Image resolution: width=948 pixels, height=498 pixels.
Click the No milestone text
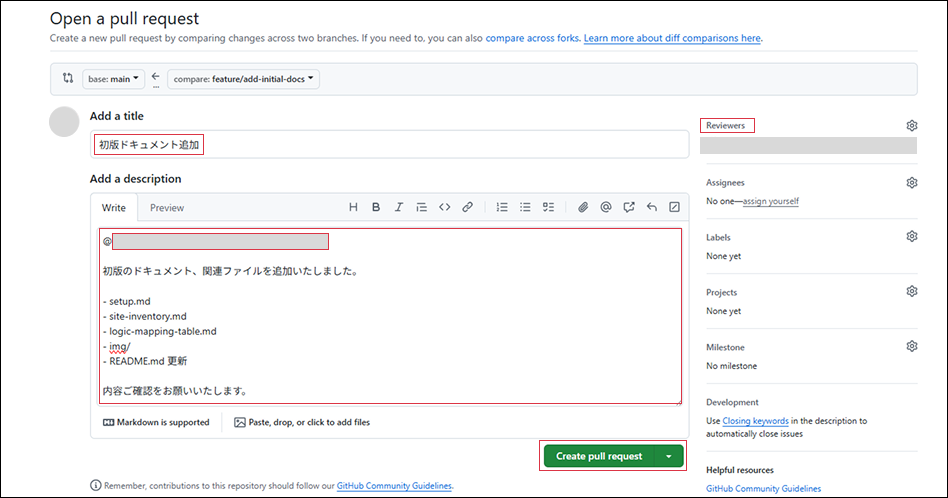pos(732,366)
